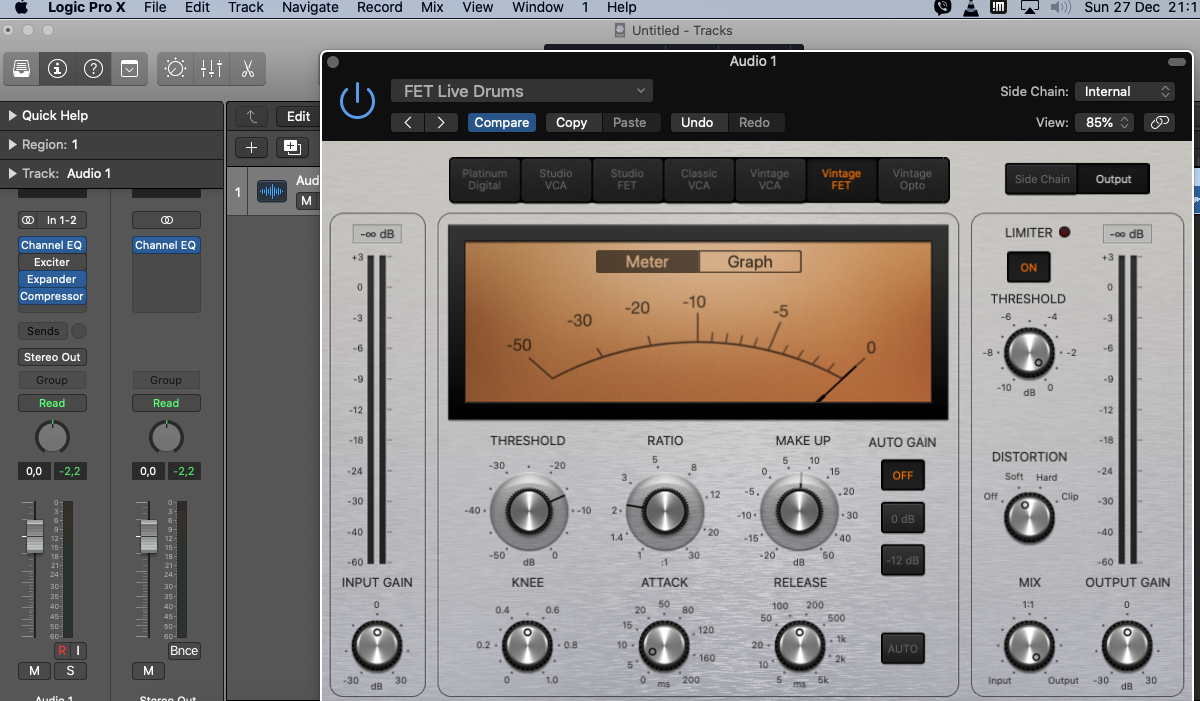The height and width of the screenshot is (701, 1200).
Task: Open Stereo Out output routing slot
Action: click(x=52, y=357)
